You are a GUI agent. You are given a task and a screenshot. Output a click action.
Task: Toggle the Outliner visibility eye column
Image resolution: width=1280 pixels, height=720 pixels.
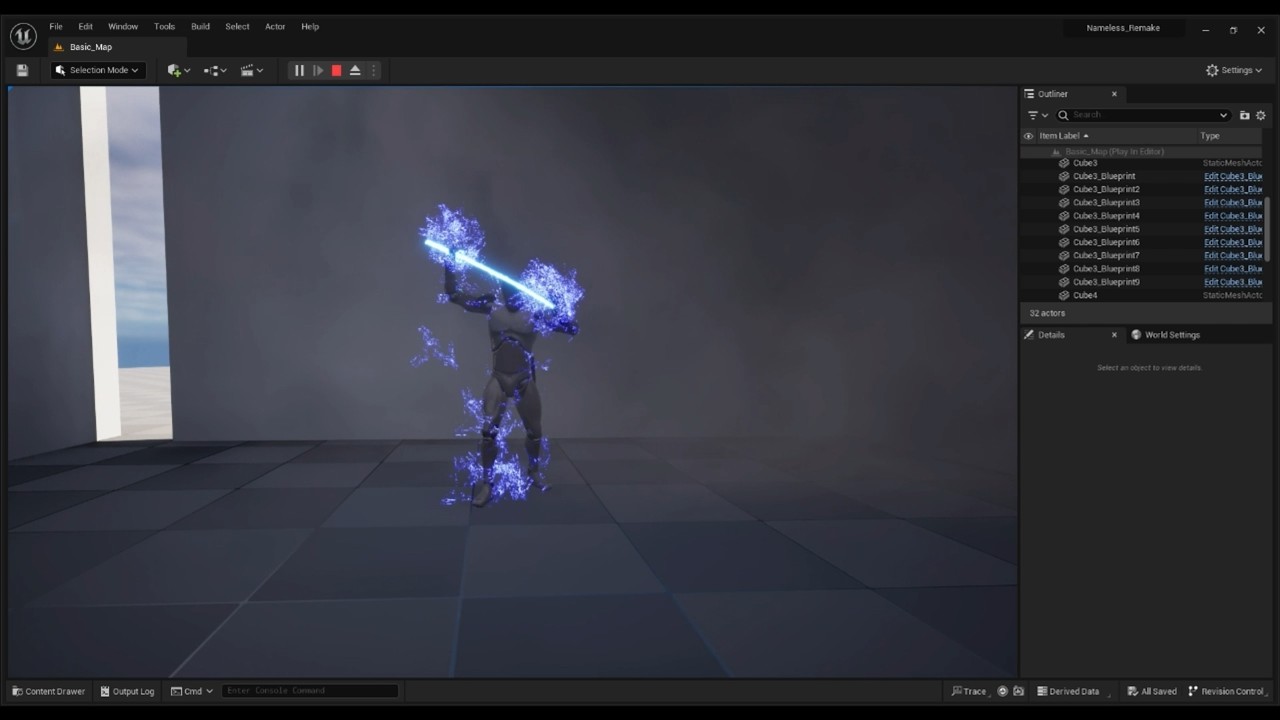(1028, 136)
